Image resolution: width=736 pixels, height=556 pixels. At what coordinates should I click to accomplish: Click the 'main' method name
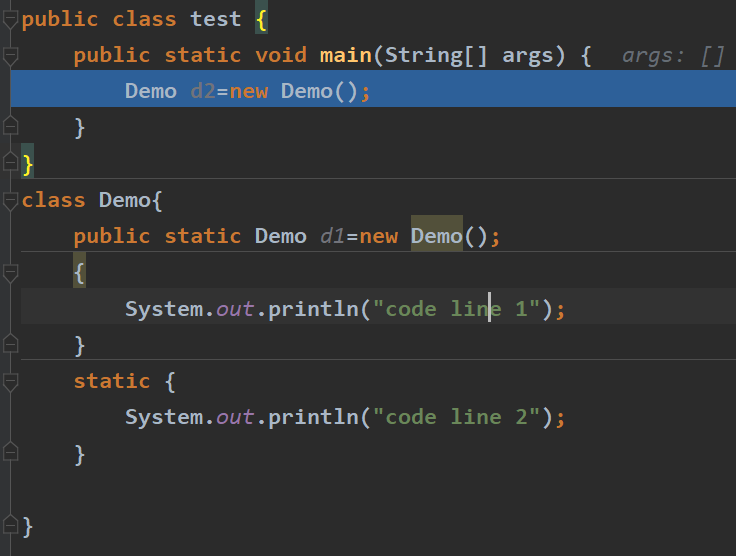(345, 55)
